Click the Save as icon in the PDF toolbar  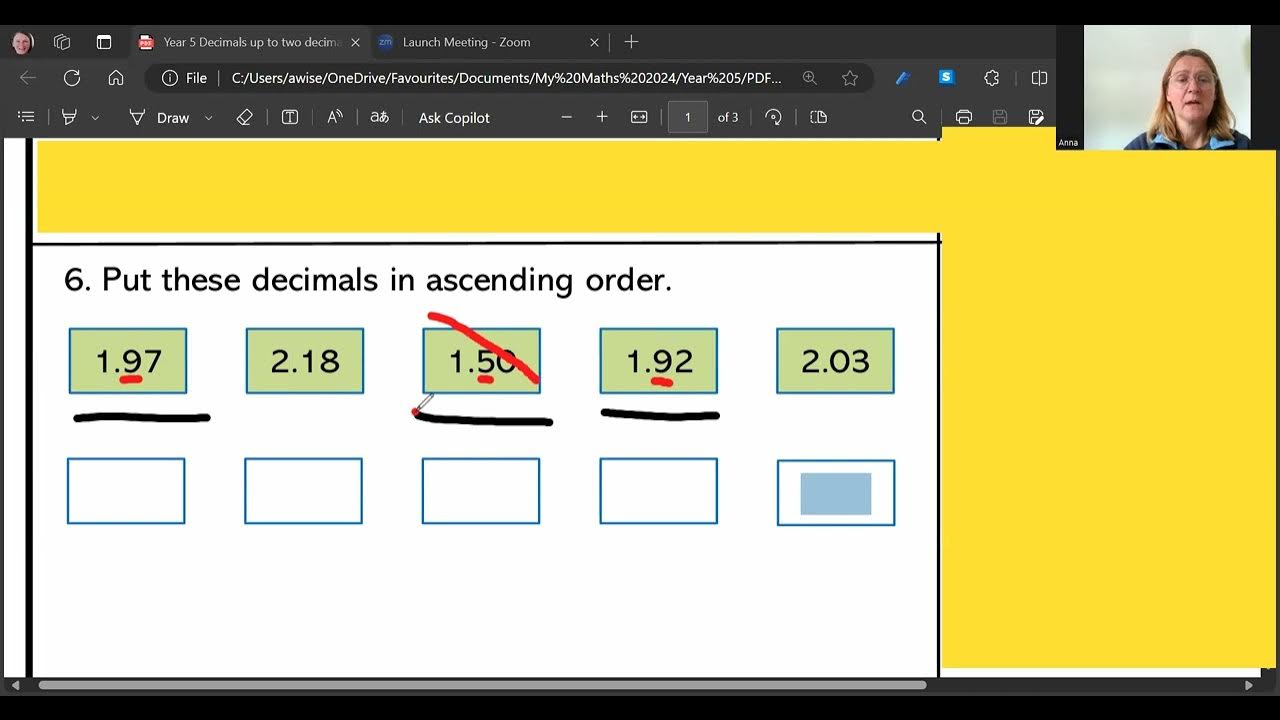click(1036, 117)
